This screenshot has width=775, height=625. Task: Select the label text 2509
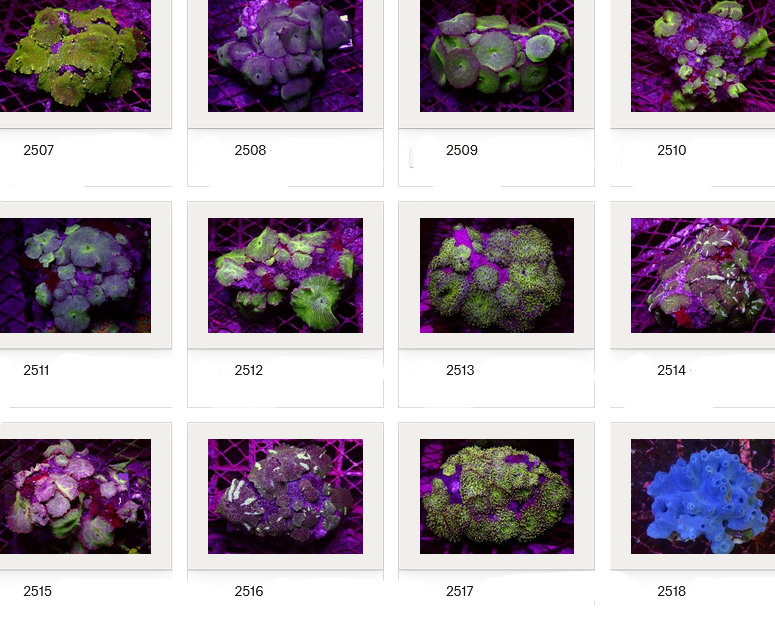point(462,150)
